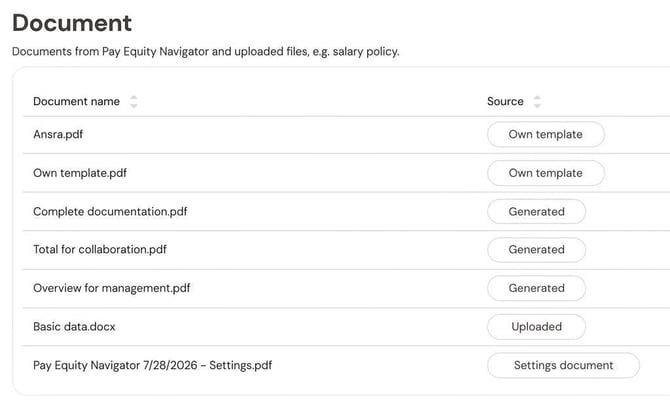Sort by Source column arrows
Viewport: 670px width, 401px height.
tap(537, 102)
